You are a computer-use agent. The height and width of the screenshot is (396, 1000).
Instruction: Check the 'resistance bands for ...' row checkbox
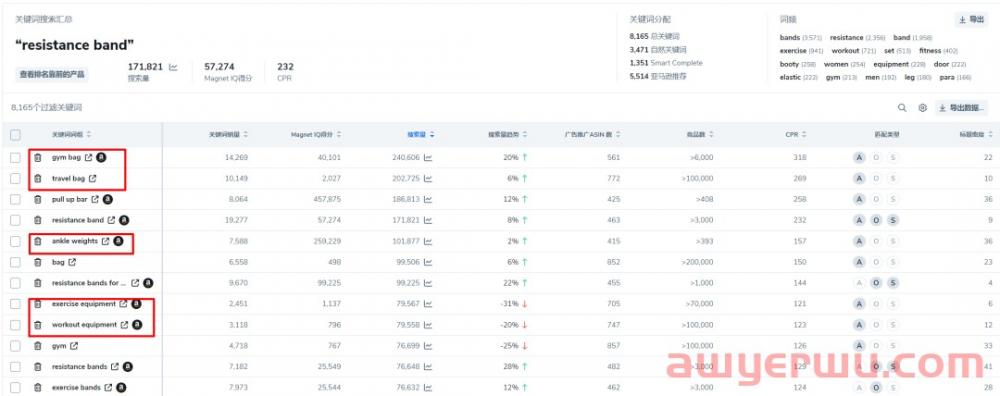click(15, 283)
